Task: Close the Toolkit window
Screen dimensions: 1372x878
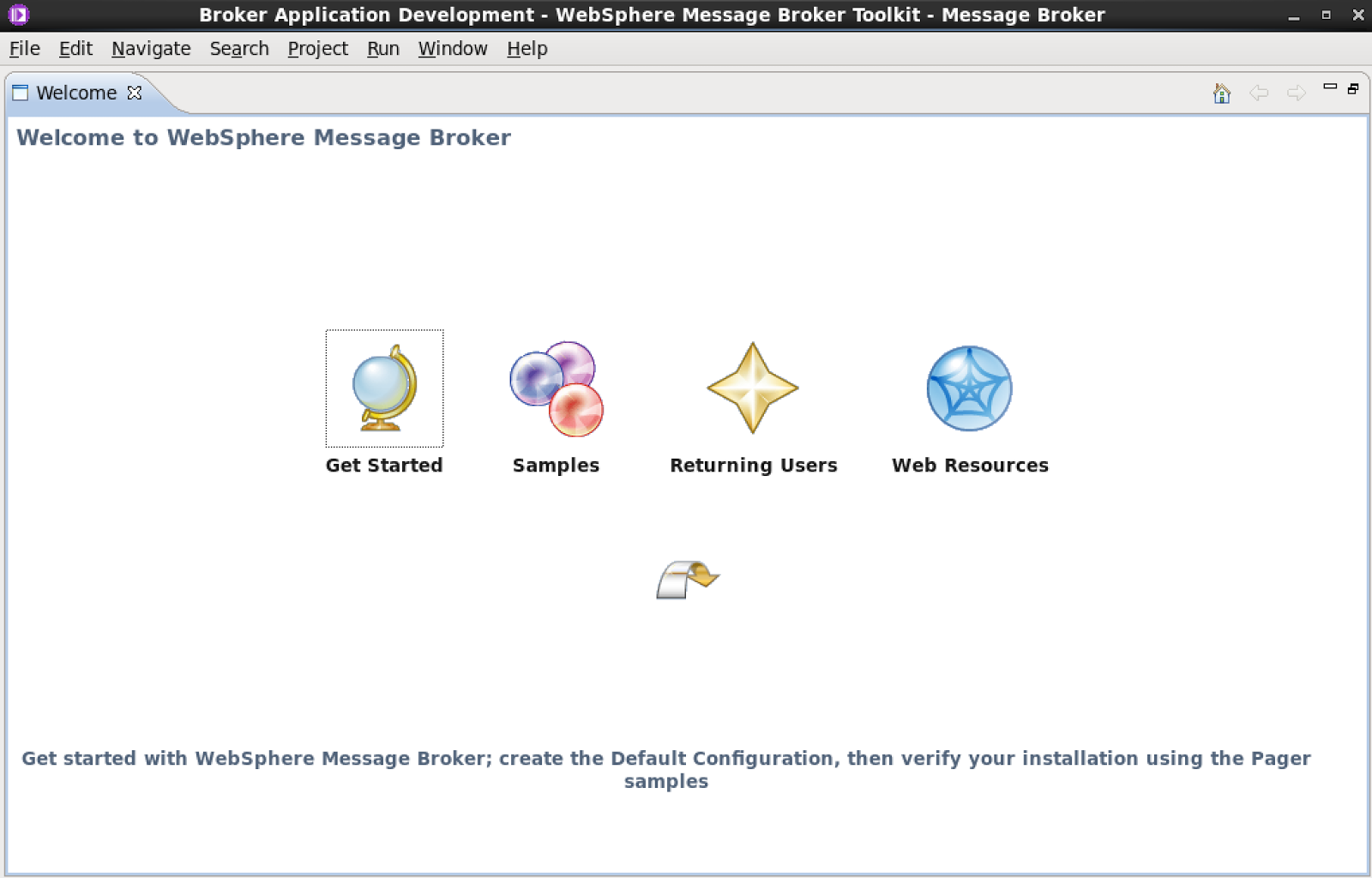Action: pos(1358,15)
